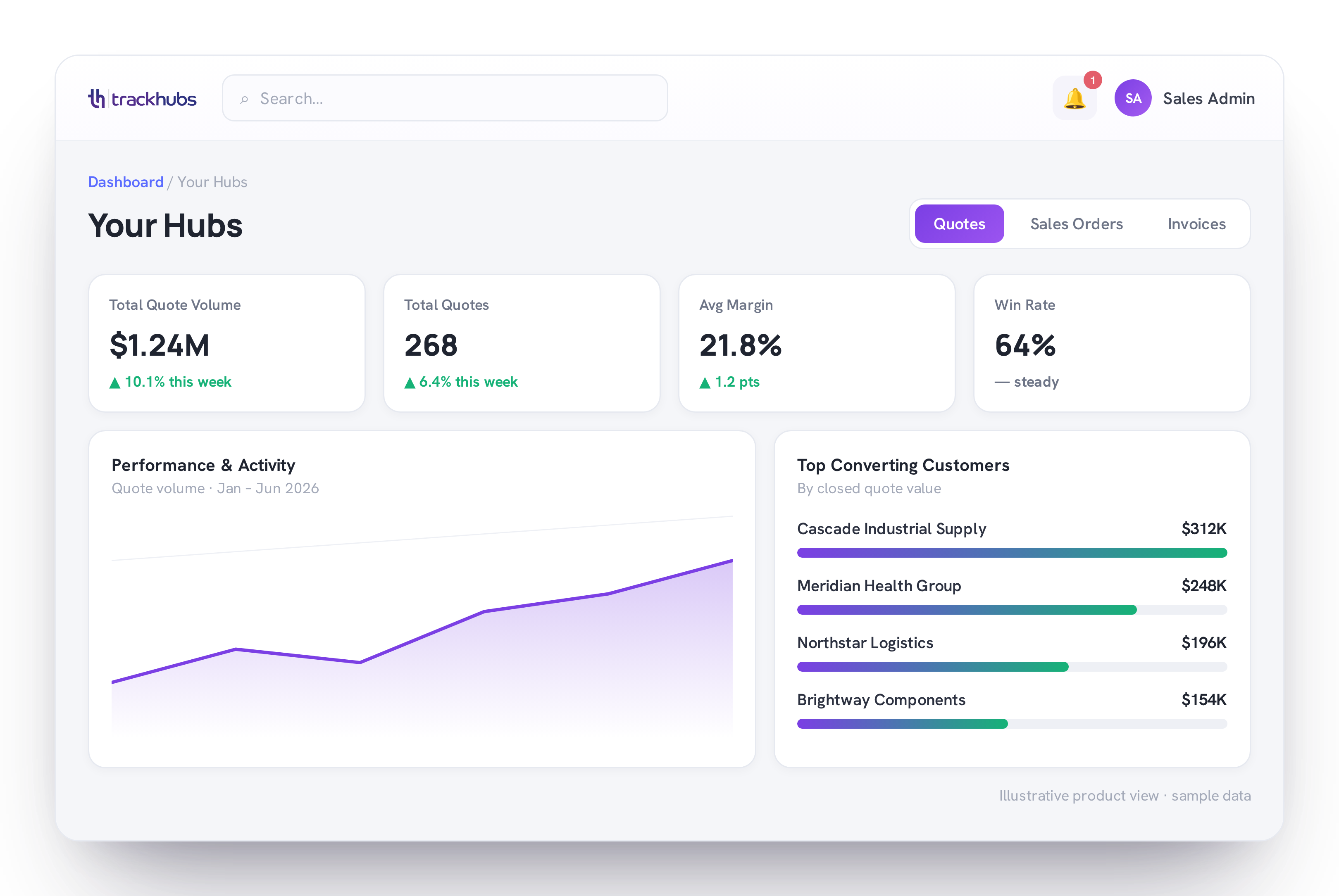Click the Northstar Logistics progress bar

click(x=1012, y=667)
